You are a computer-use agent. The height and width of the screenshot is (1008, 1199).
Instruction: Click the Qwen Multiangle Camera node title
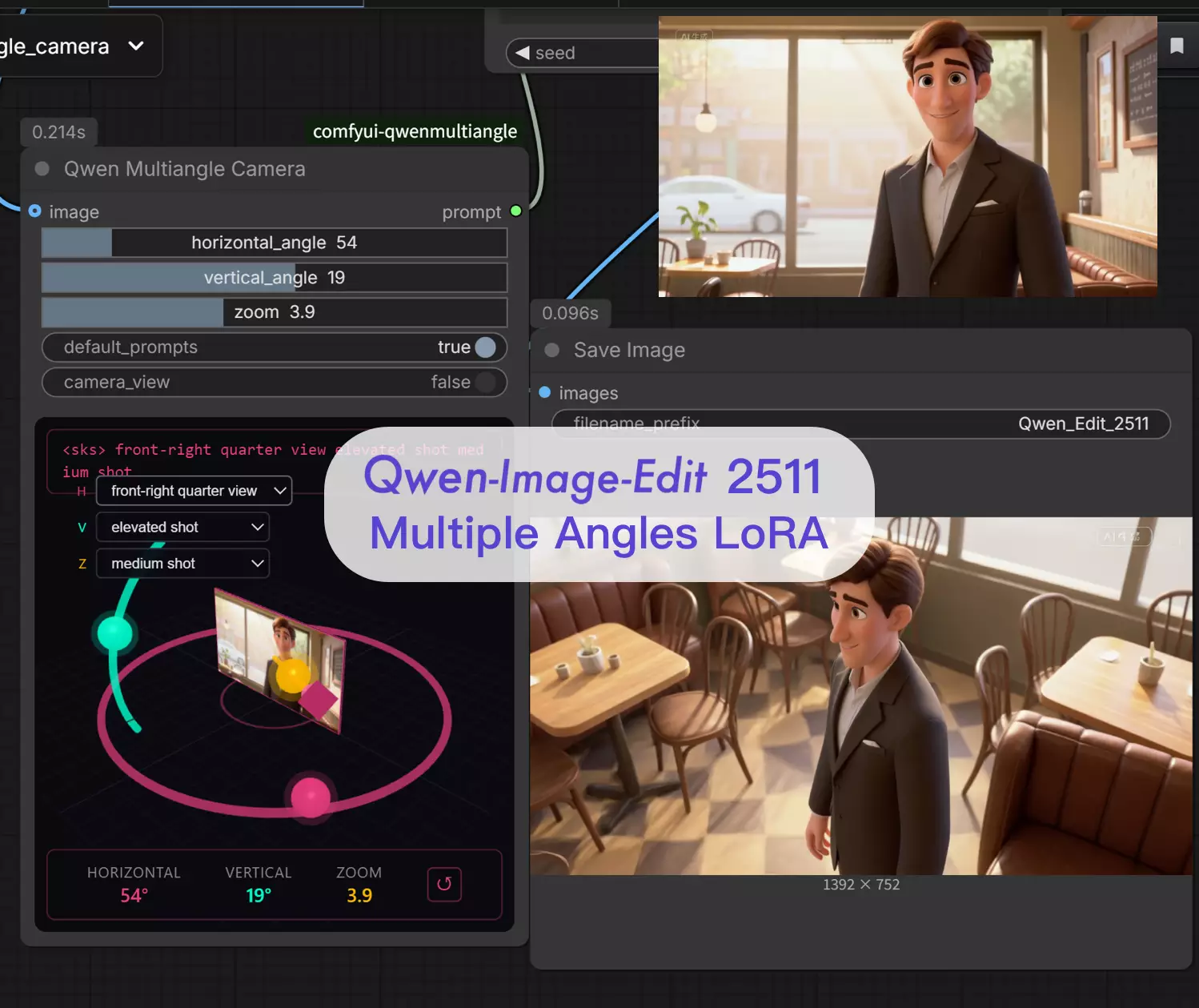point(184,169)
